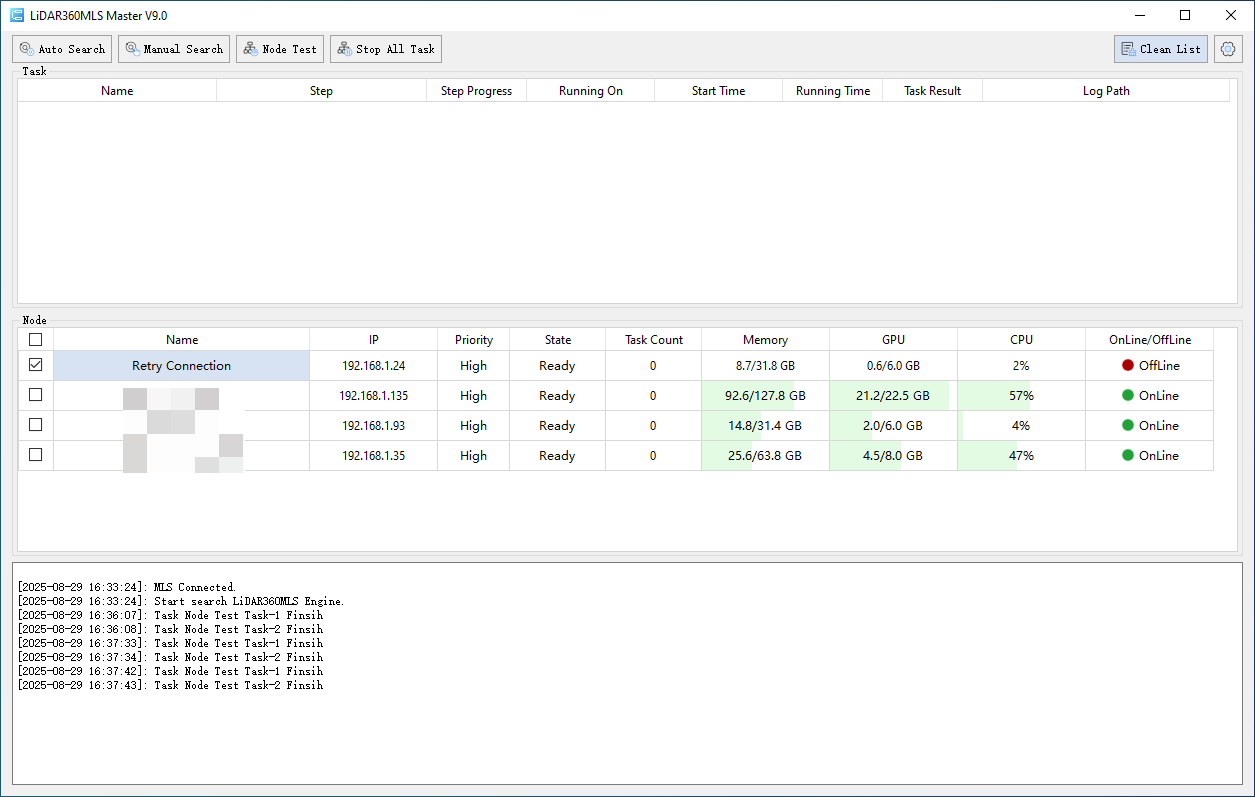The image size is (1255, 797).
Task: Select the High priority cell for 192.168.1.35
Action: (x=473, y=456)
